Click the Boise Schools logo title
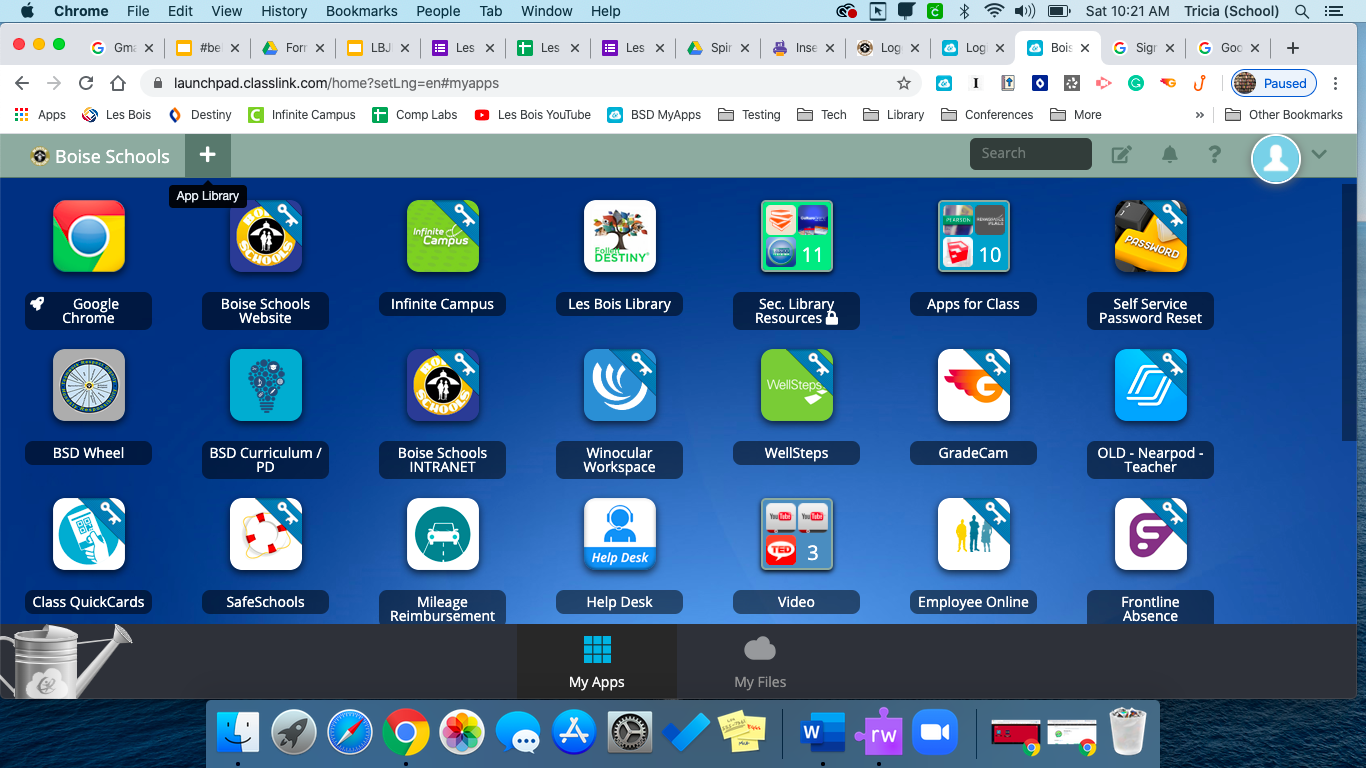 (100, 156)
